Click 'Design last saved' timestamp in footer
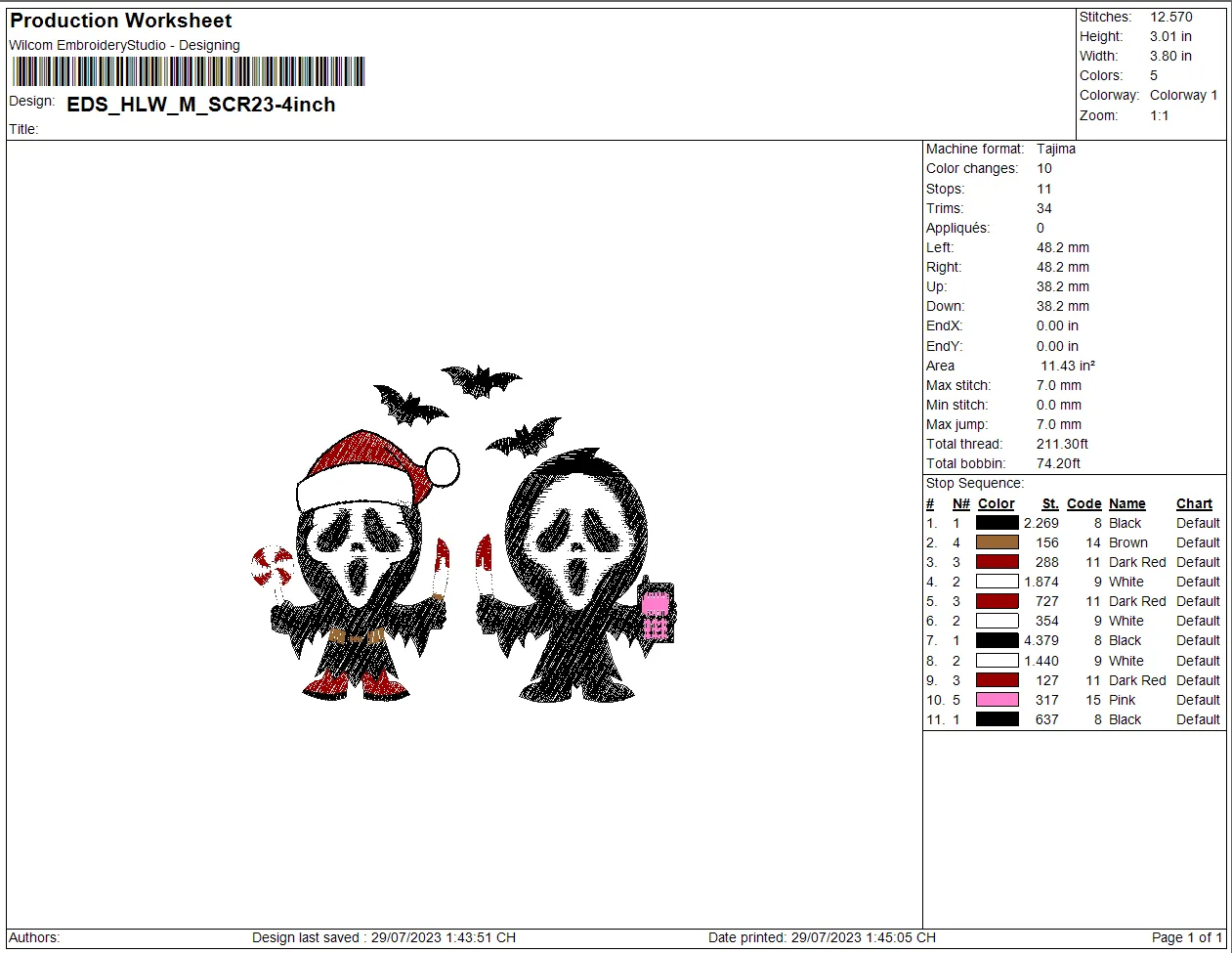 point(384,937)
